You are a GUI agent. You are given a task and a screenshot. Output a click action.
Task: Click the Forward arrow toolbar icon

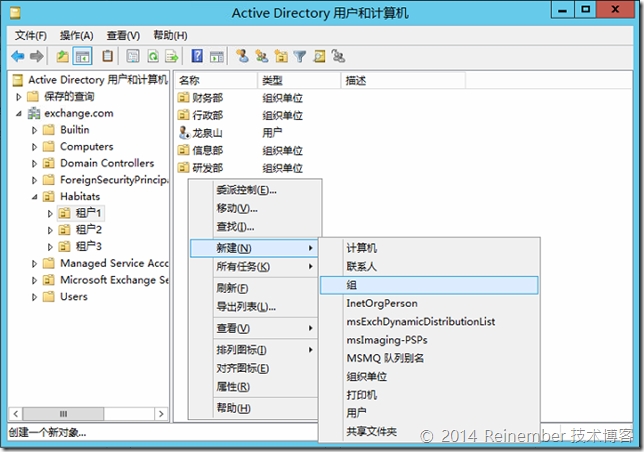coord(37,56)
